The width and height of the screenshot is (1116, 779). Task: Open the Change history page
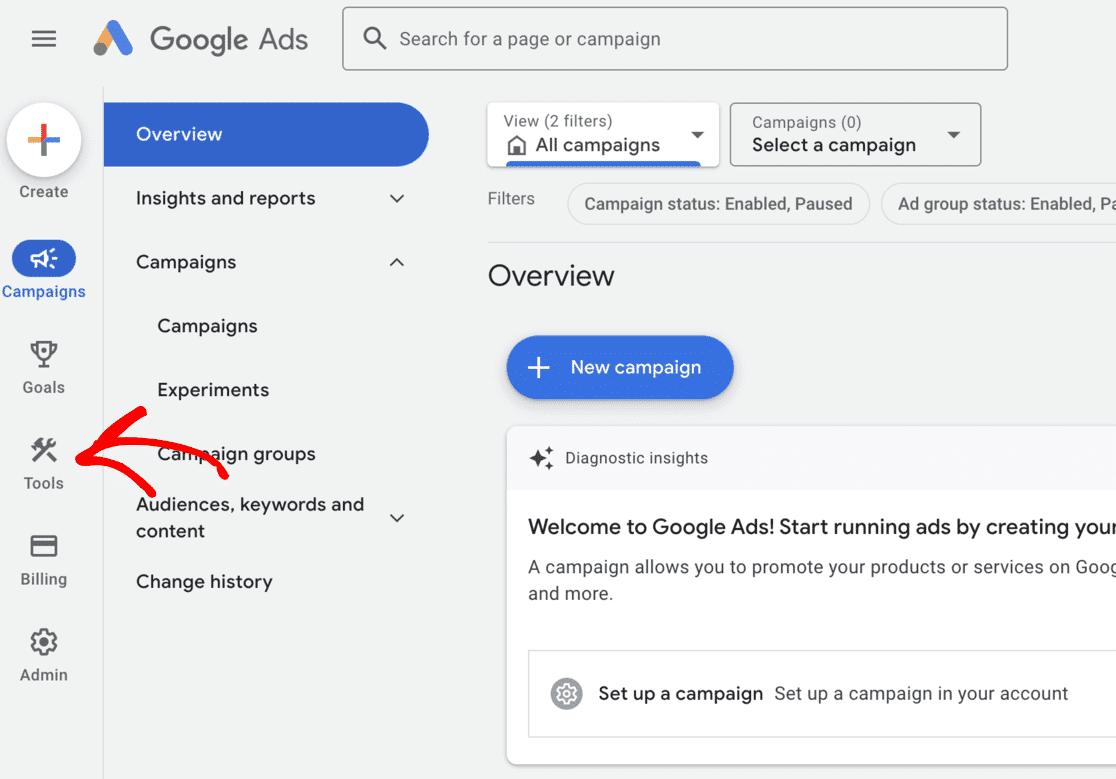[204, 581]
